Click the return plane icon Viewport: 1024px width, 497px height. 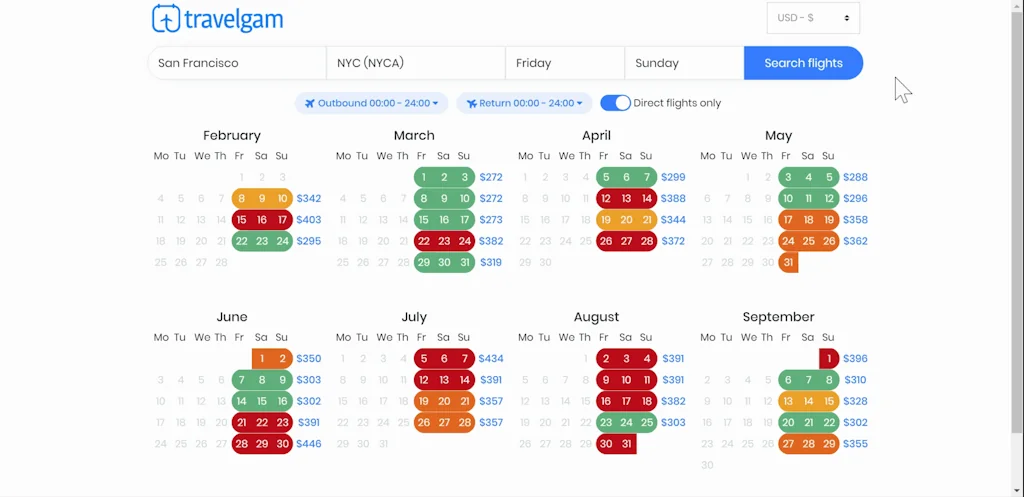(472, 103)
